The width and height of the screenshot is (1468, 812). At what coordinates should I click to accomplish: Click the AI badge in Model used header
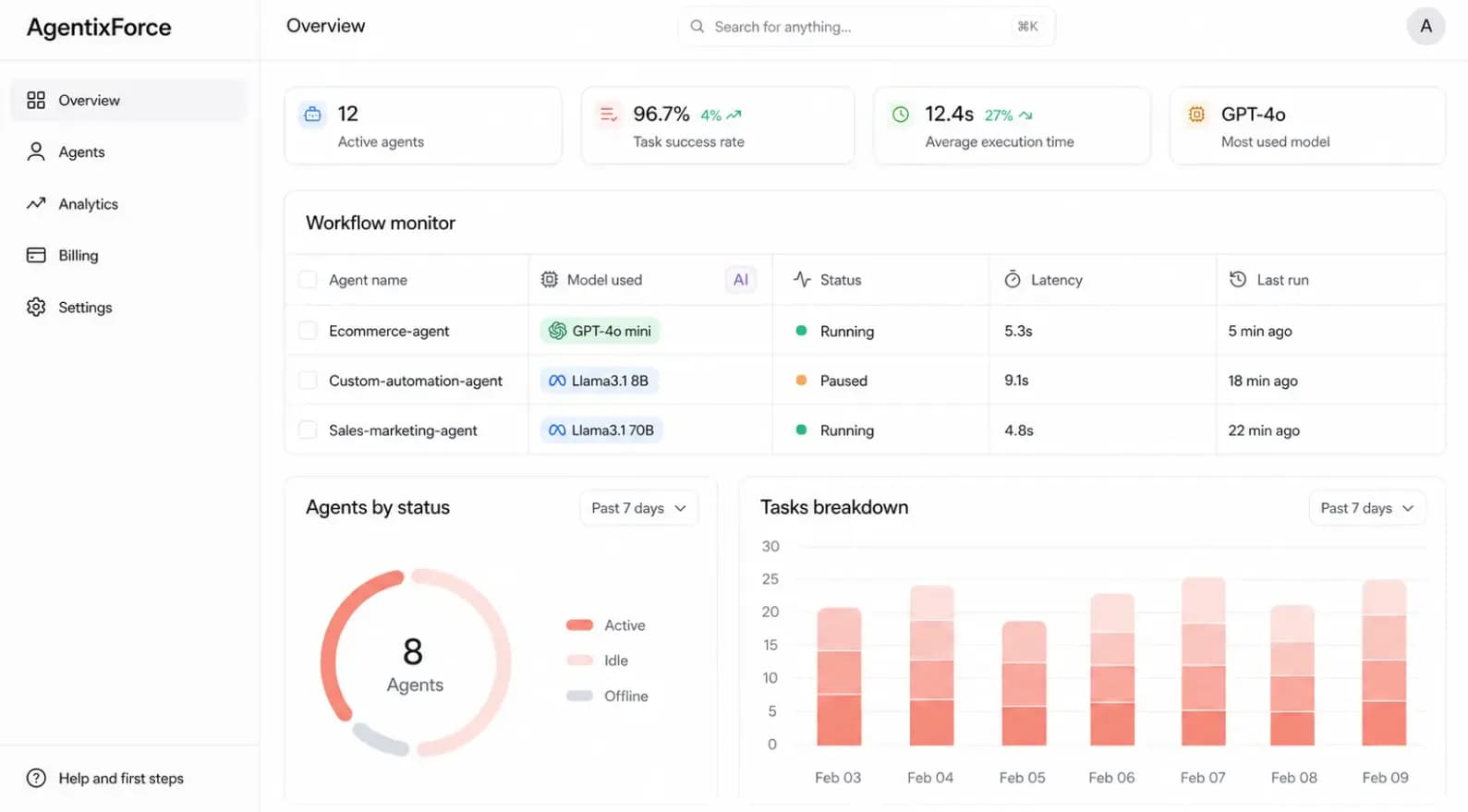(x=741, y=279)
